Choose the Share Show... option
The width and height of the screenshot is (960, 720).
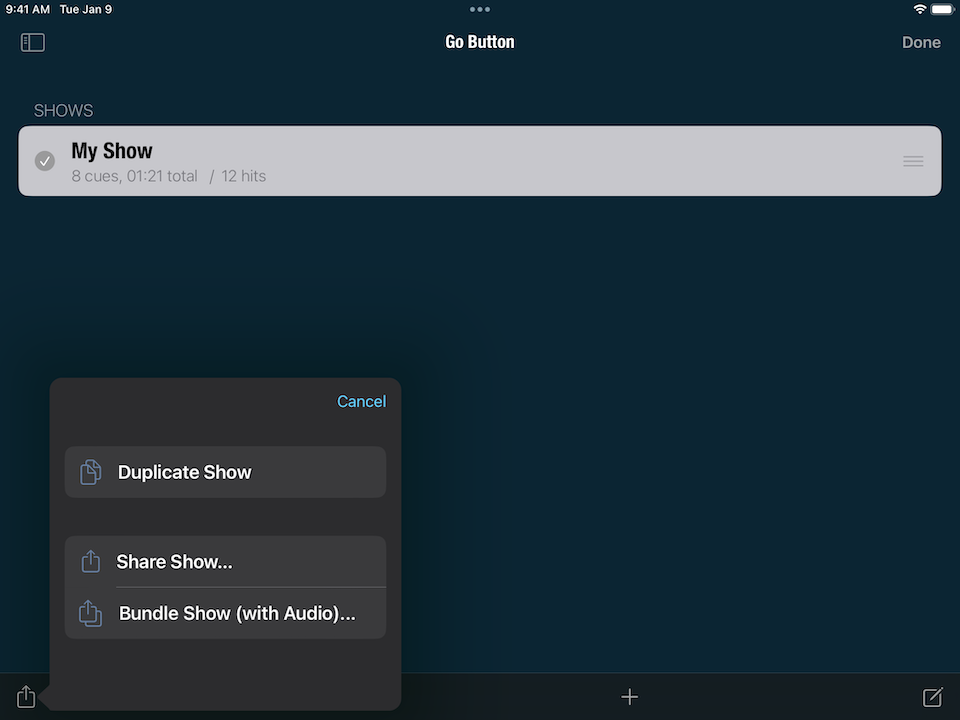point(174,562)
